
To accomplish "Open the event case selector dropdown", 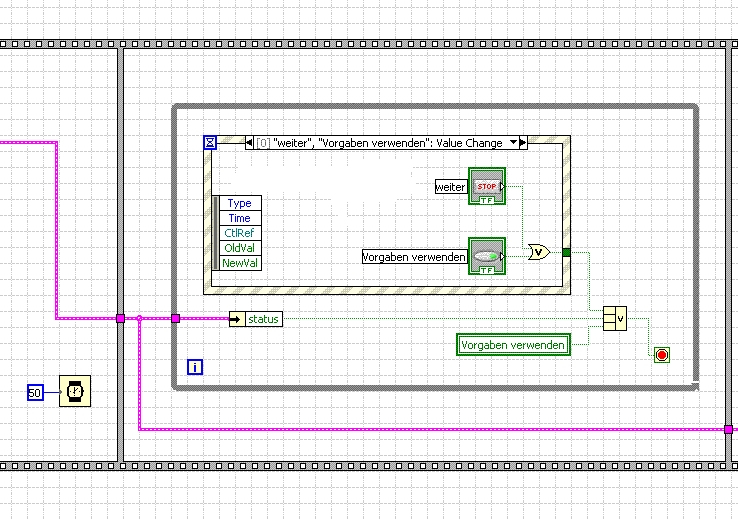I will 513,143.
